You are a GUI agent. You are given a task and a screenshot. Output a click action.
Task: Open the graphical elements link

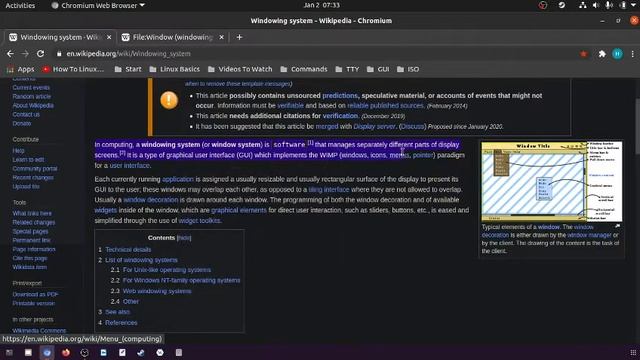[239, 210]
